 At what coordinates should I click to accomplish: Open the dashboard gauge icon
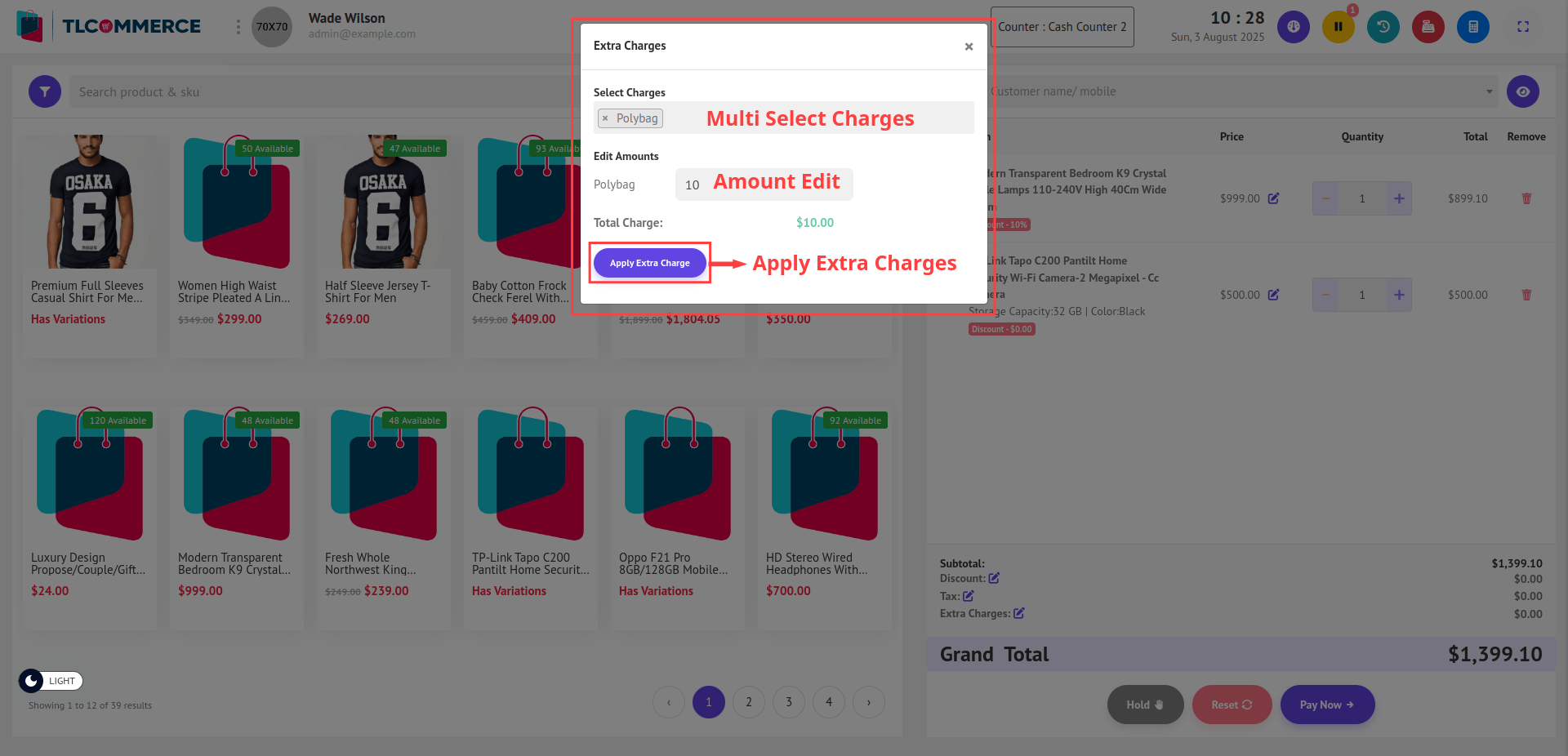(1293, 27)
